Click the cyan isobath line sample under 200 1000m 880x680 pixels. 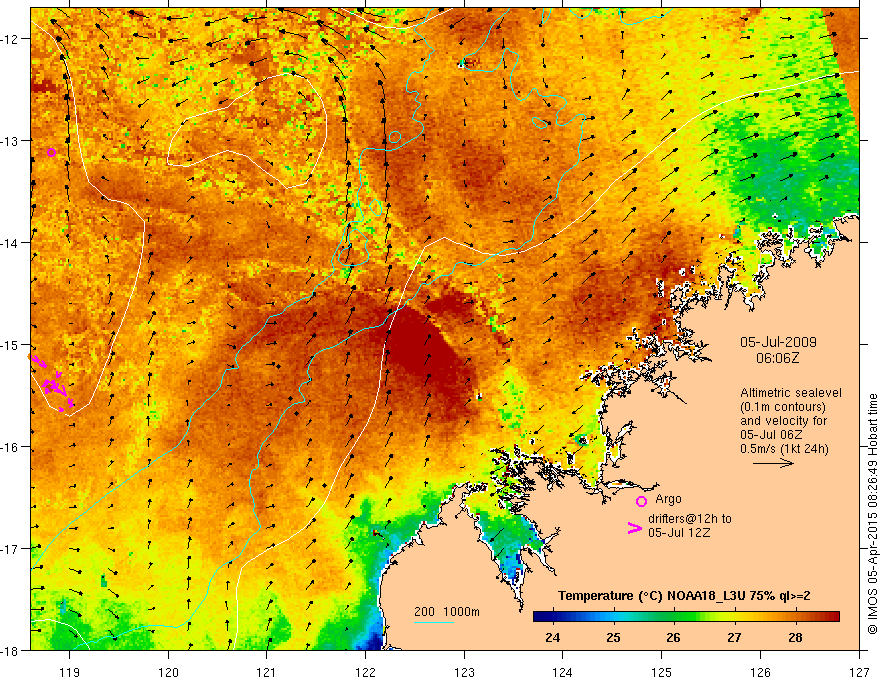[x=433, y=622]
